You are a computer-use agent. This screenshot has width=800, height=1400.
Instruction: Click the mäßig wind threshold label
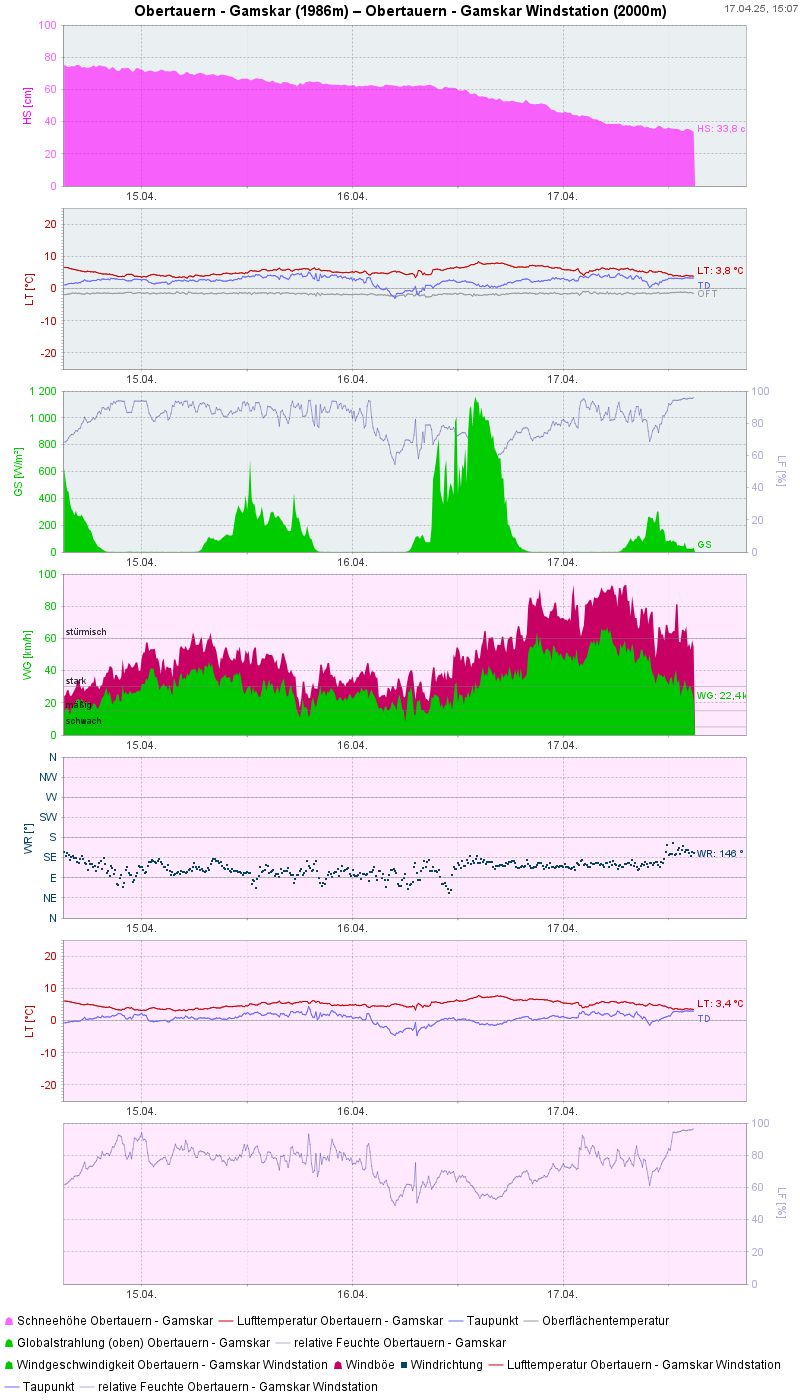[x=79, y=705]
